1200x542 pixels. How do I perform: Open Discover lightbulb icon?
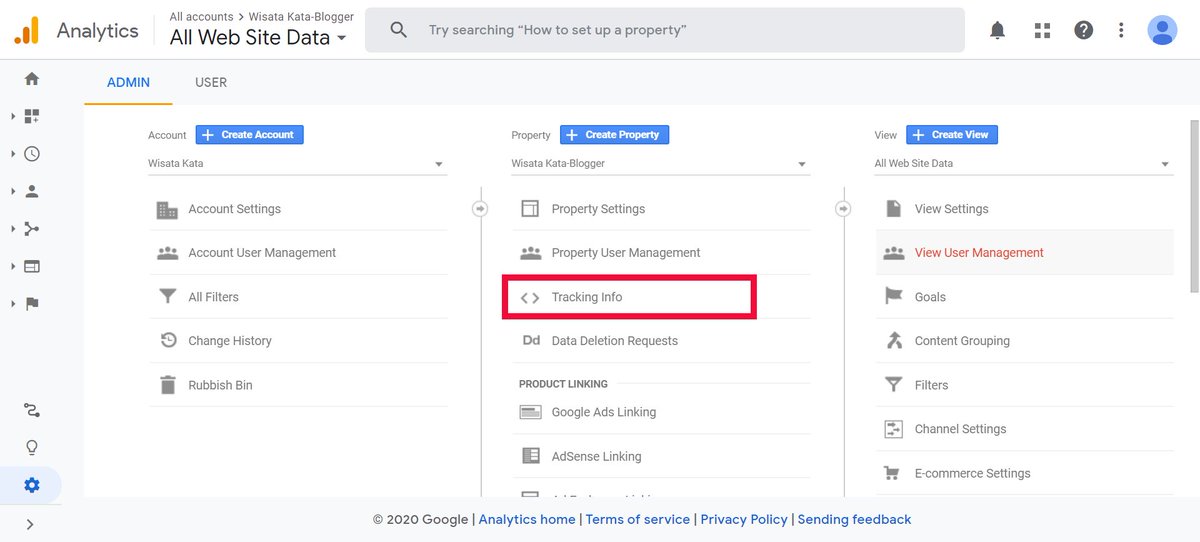pyautogui.click(x=32, y=447)
